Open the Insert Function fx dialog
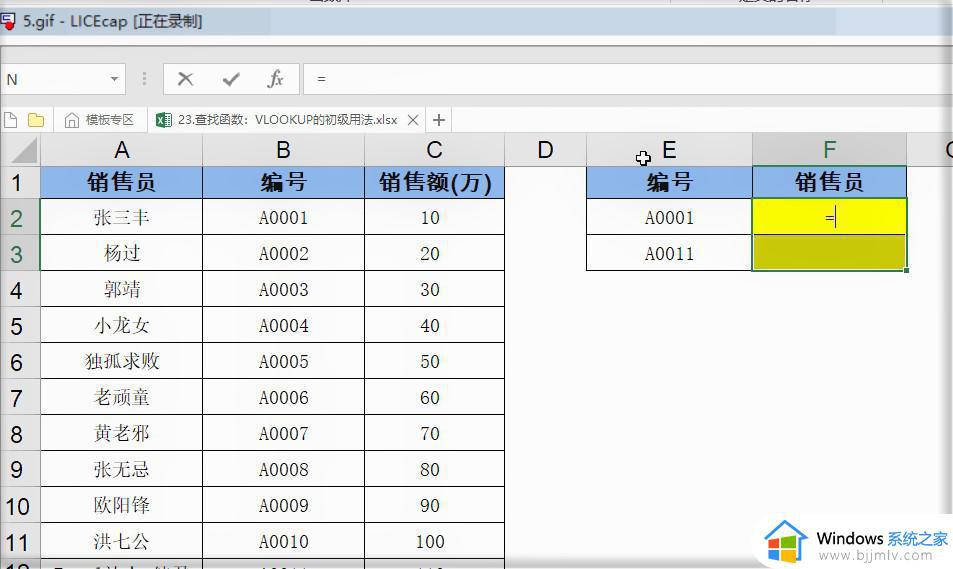Screen dimensions: 953x569 pyautogui.click(x=275, y=79)
